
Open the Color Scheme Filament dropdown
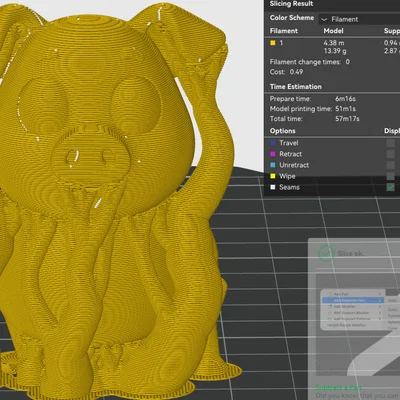click(359, 19)
